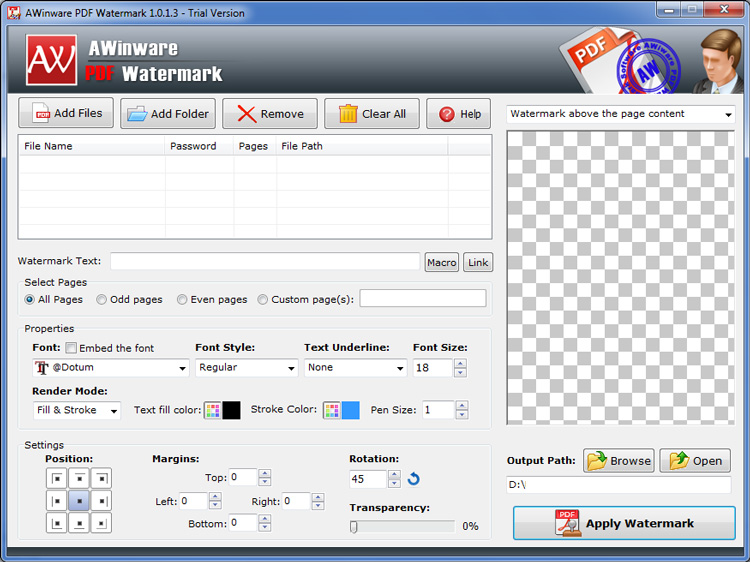750x562 pixels.
Task: Select middle-right watermark position
Action: click(x=101, y=501)
